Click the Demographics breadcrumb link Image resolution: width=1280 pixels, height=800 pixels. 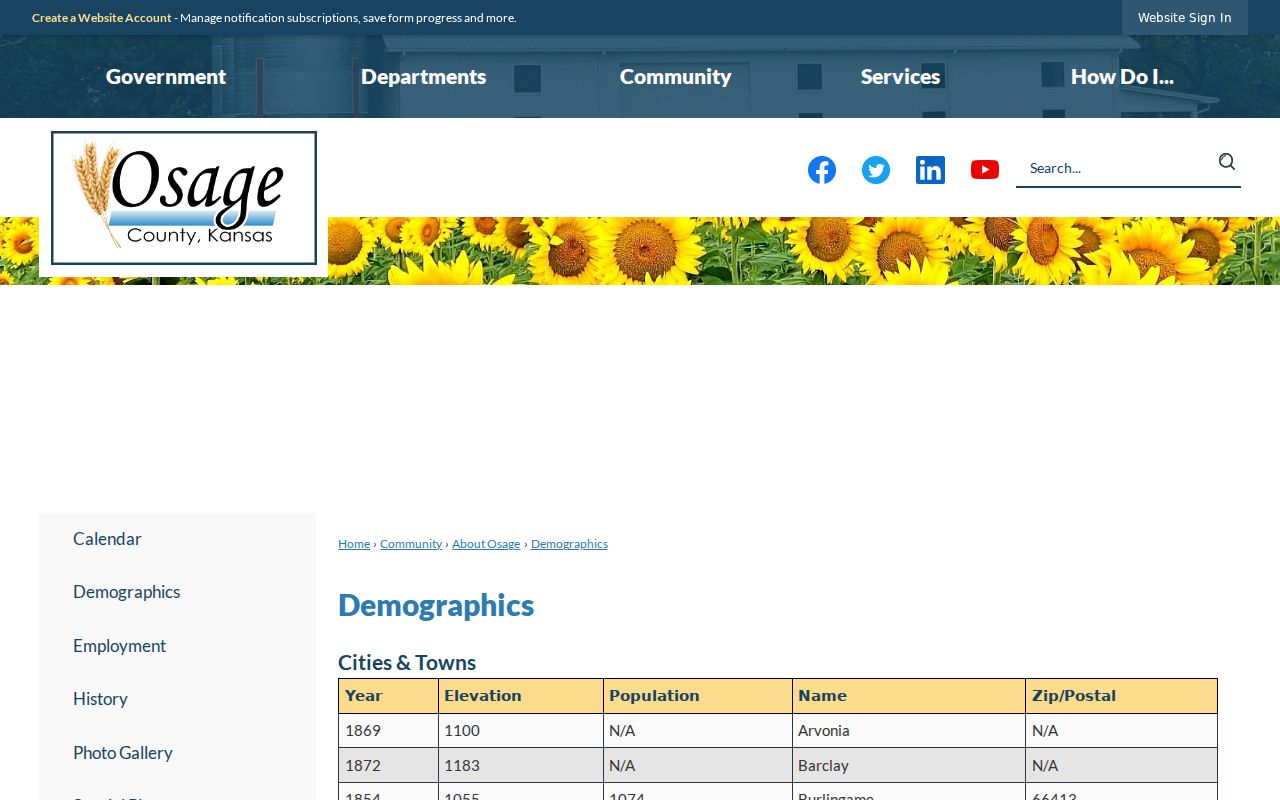coord(569,544)
